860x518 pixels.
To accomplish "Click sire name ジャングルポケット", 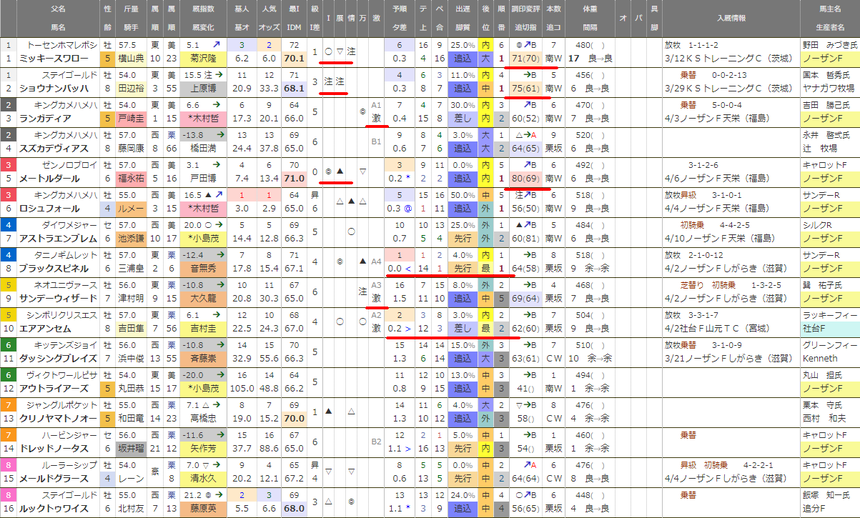I will tap(62, 405).
